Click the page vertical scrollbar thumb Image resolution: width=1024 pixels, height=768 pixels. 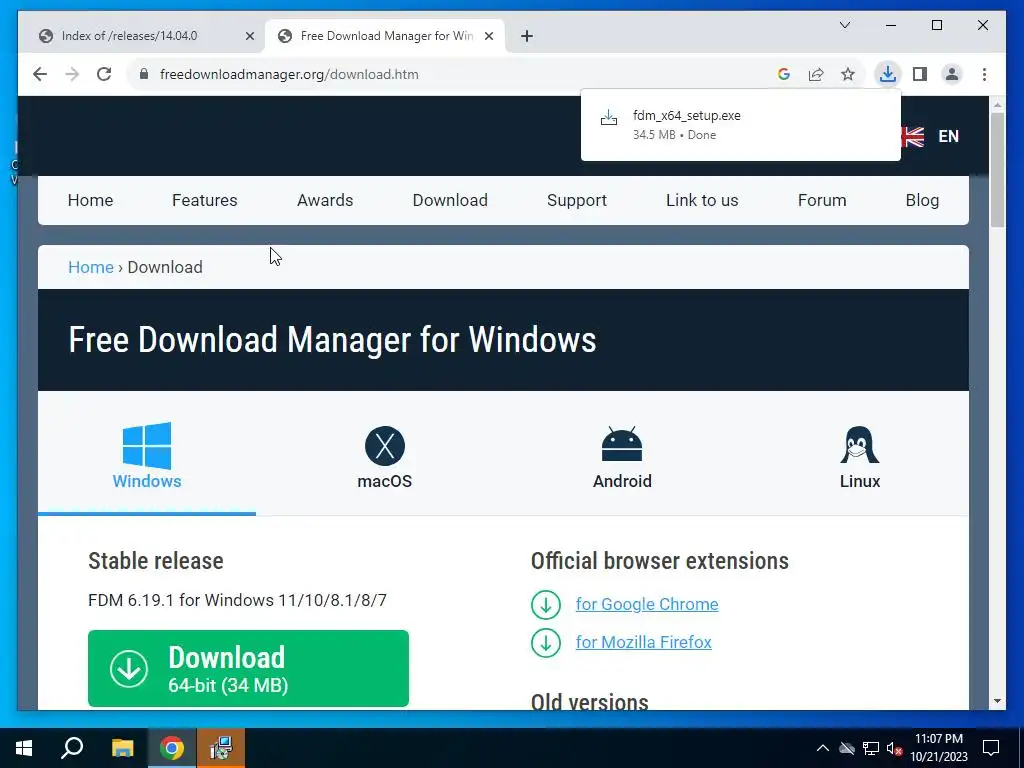point(997,170)
